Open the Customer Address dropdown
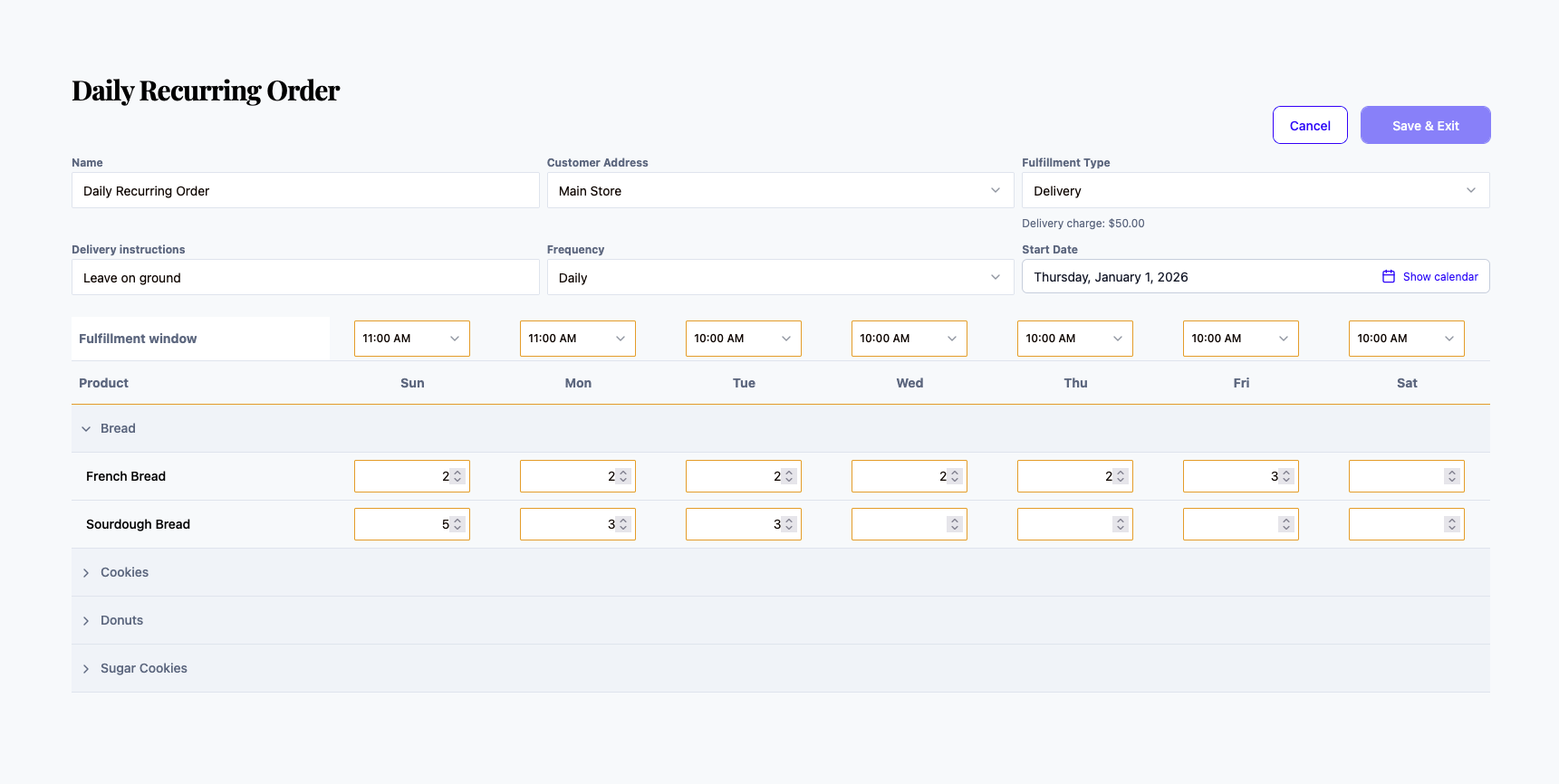 pos(779,191)
